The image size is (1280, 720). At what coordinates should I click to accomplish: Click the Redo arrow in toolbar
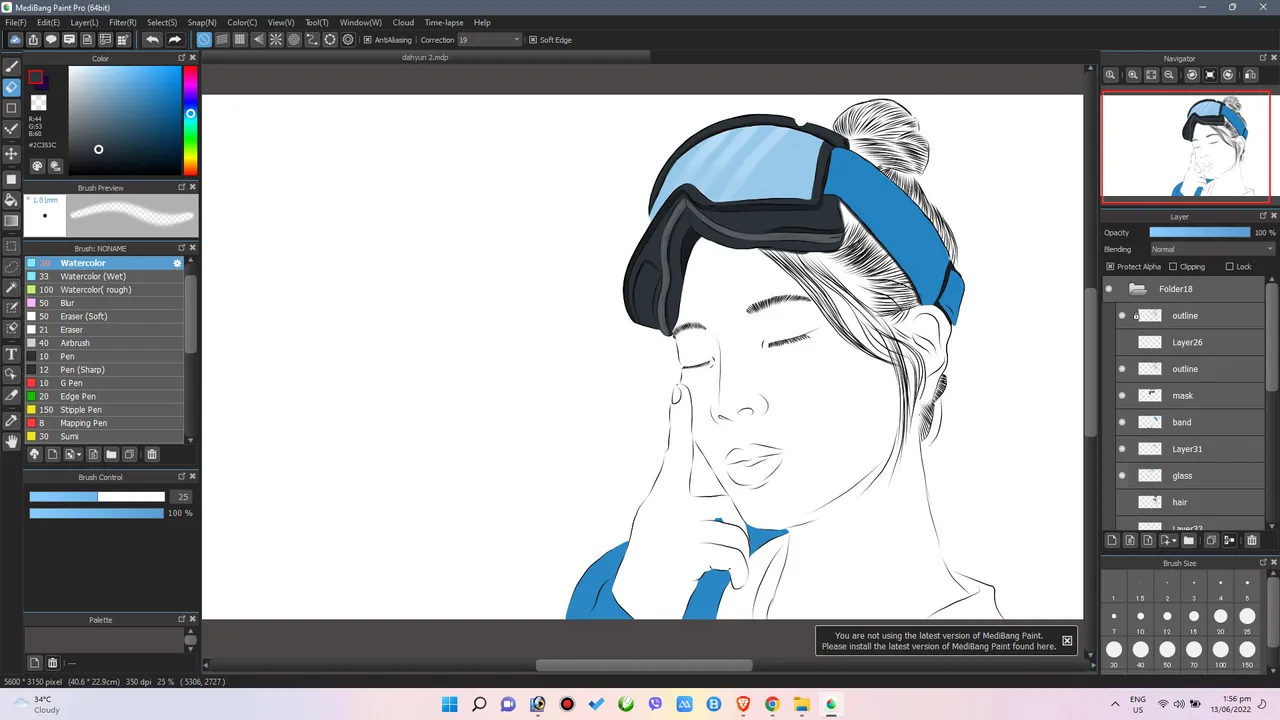[174, 40]
